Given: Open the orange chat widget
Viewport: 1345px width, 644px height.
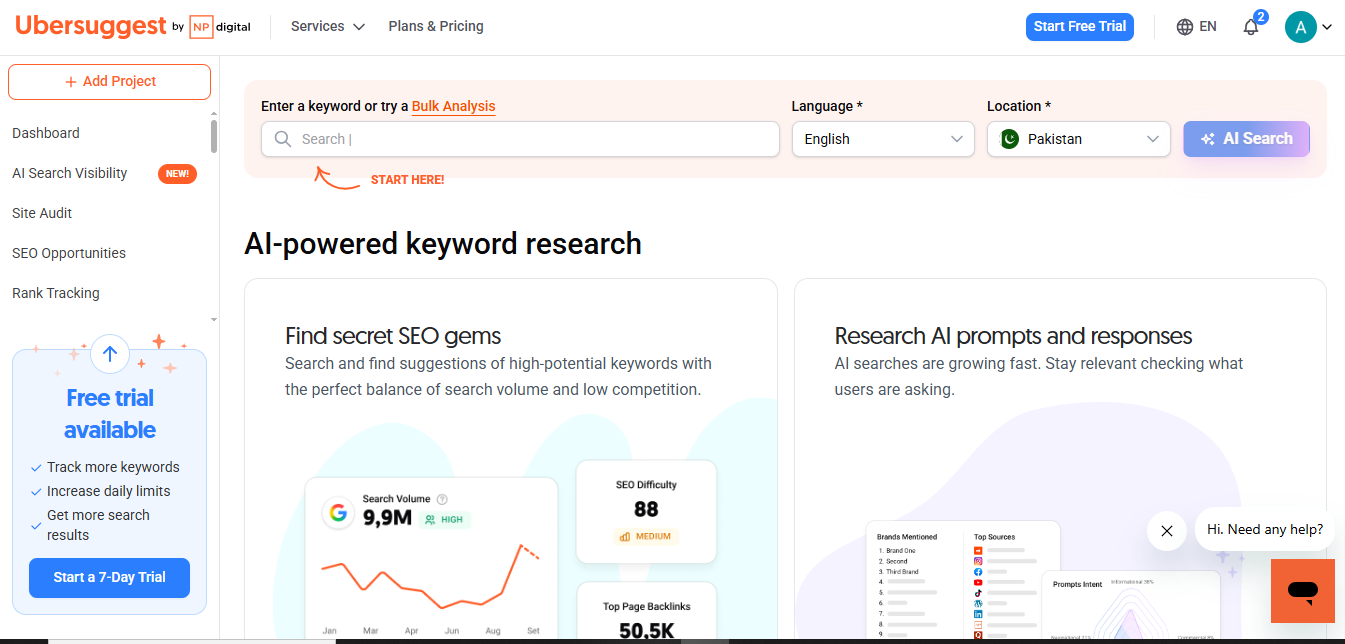Looking at the screenshot, I should click(x=1302, y=591).
